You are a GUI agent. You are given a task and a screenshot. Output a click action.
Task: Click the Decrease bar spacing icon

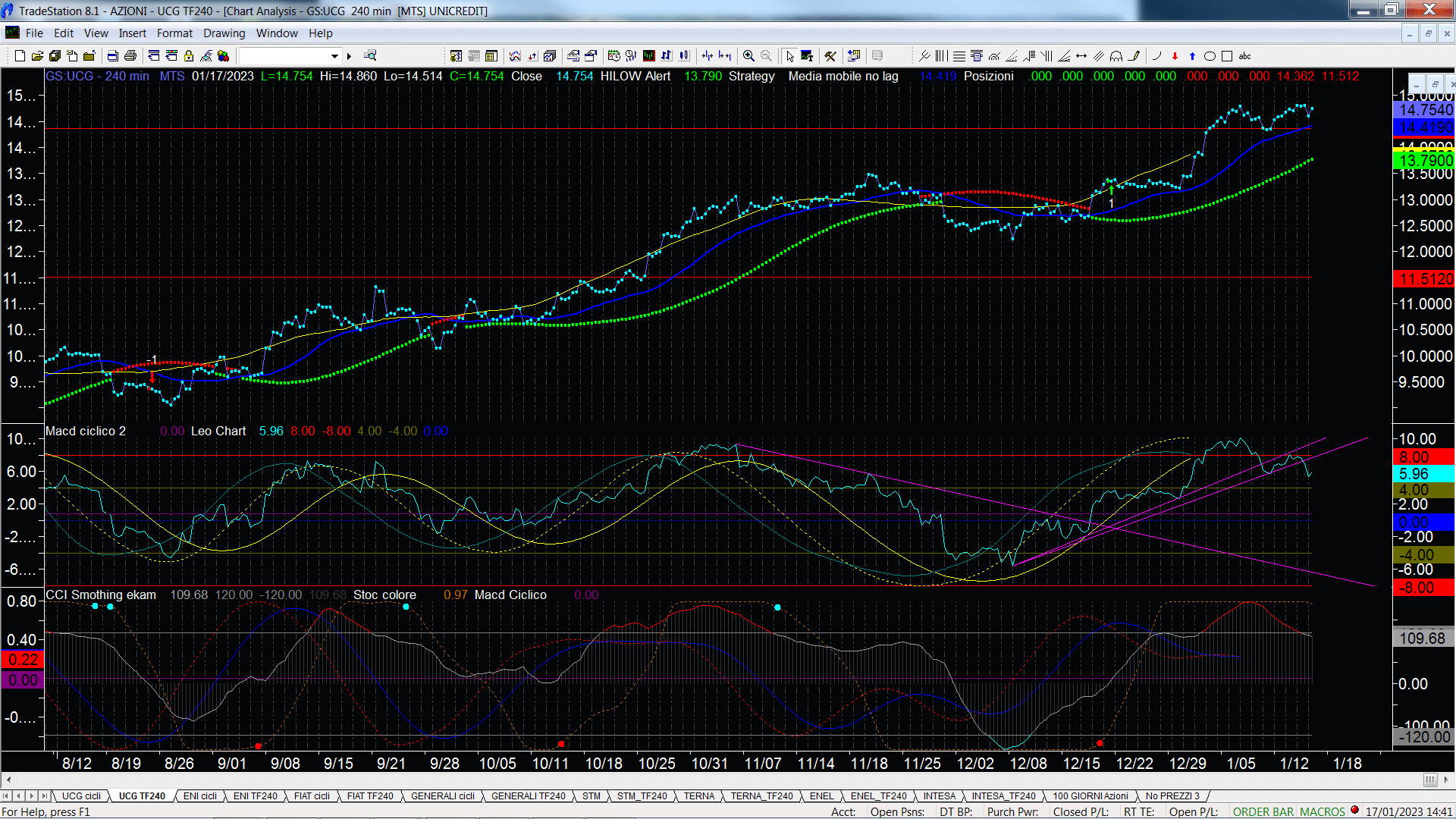coord(708,55)
